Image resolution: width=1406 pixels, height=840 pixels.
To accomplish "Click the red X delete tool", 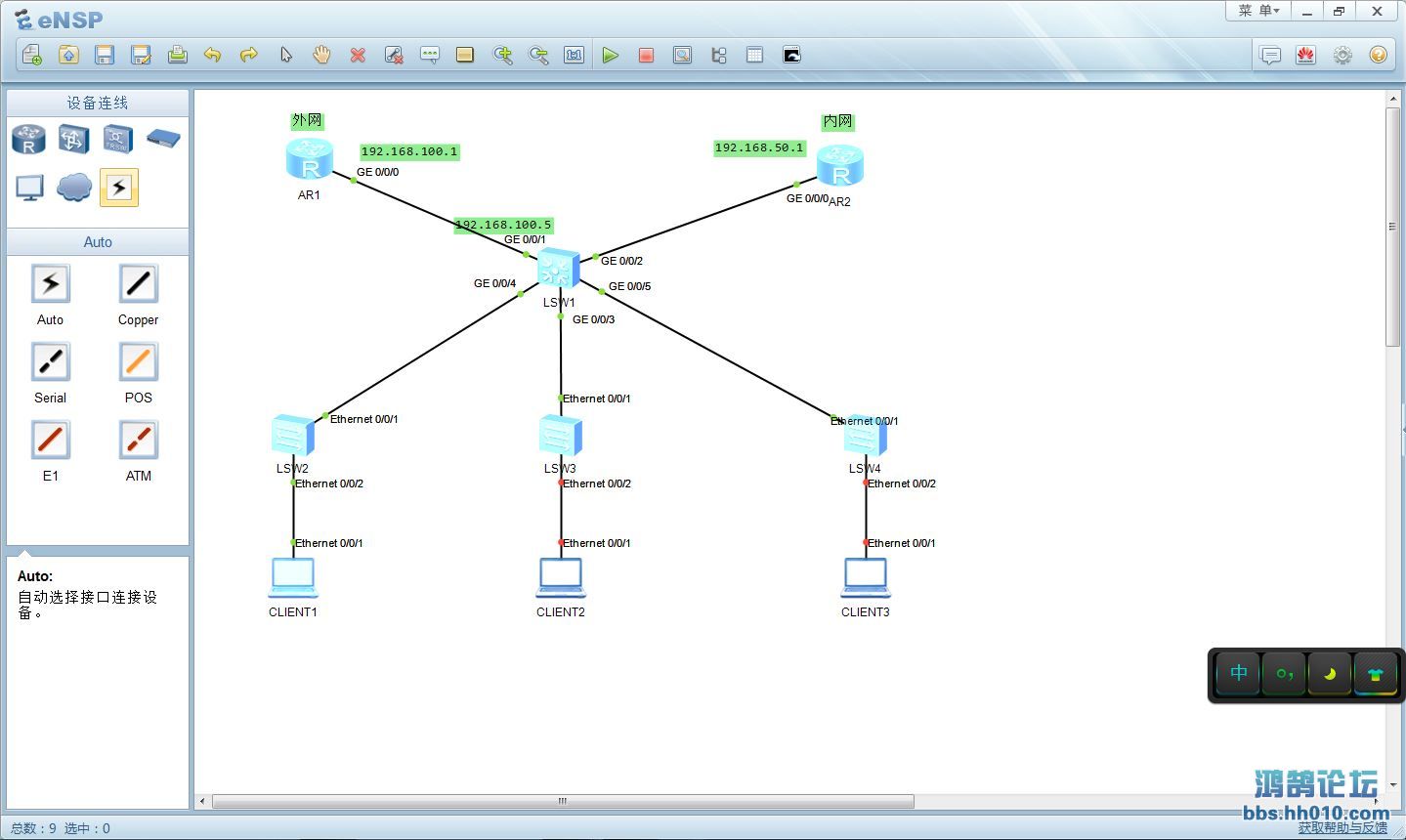I will (358, 55).
